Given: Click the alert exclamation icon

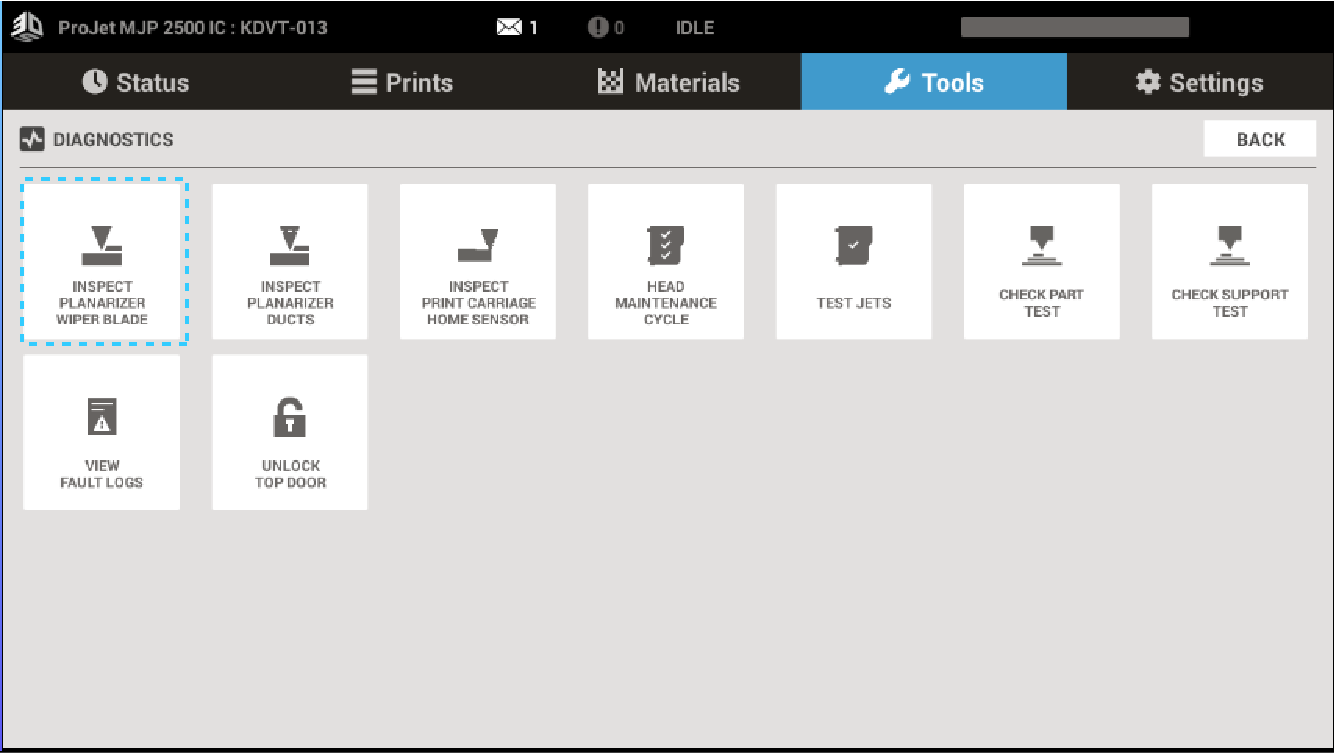Looking at the screenshot, I should [x=598, y=28].
